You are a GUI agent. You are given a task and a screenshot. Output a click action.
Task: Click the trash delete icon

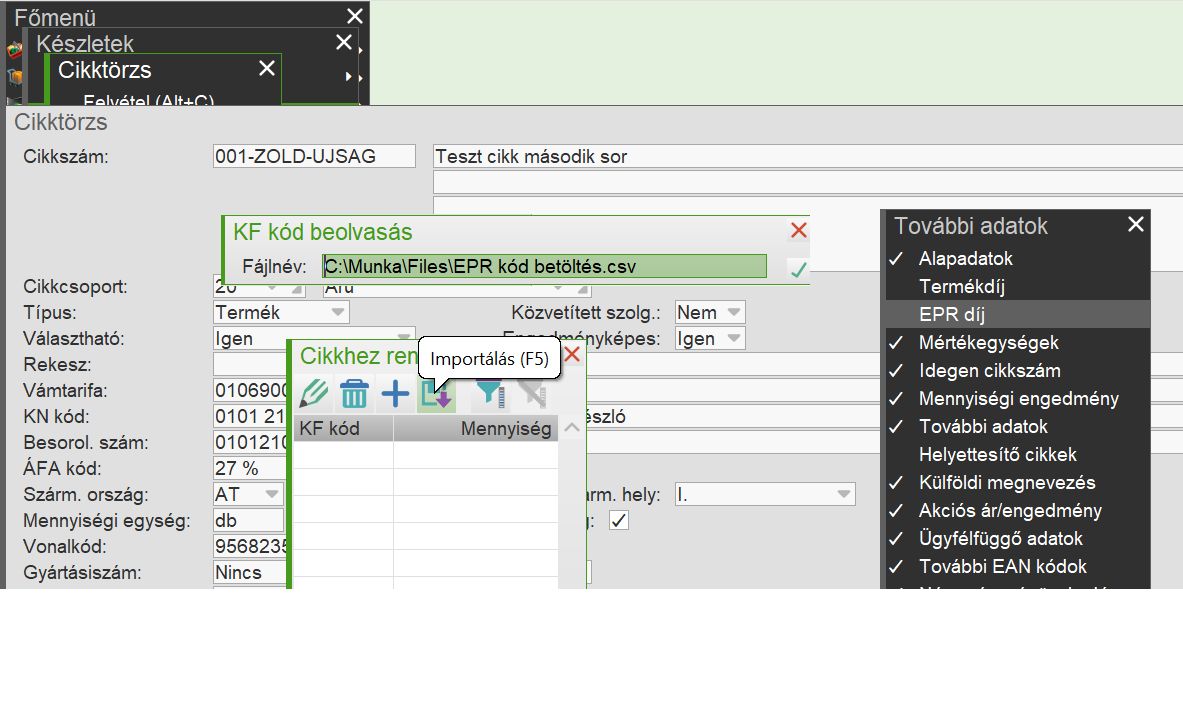[354, 393]
